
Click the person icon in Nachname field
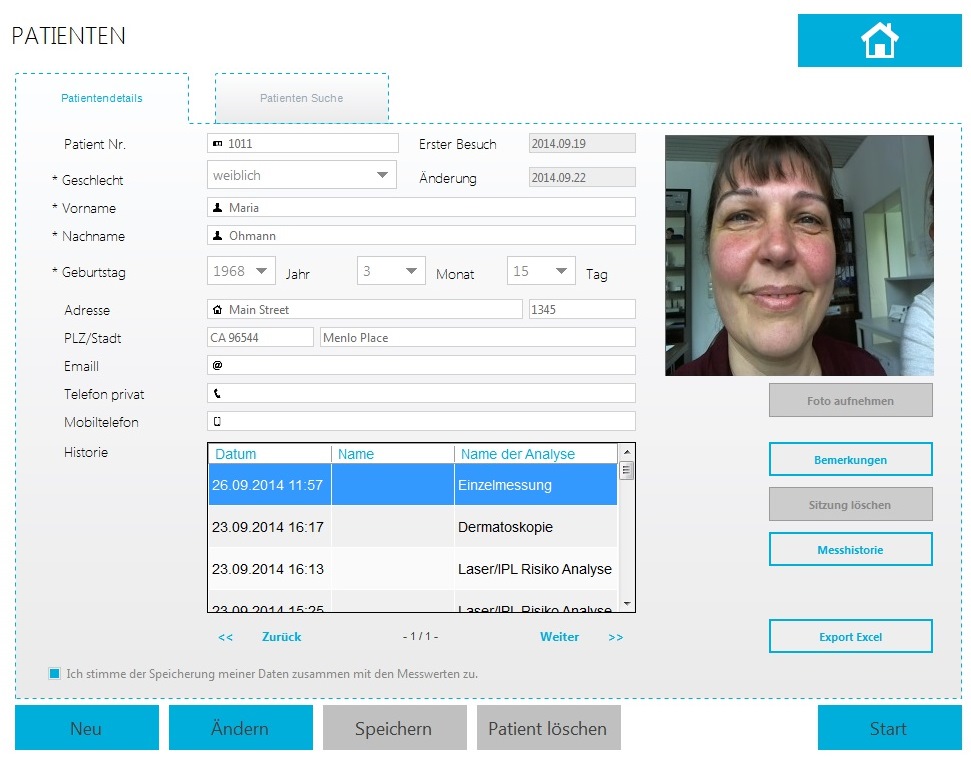click(217, 235)
